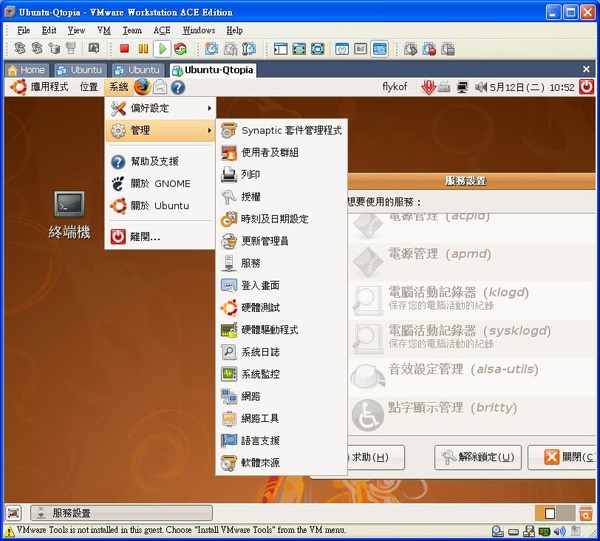600x541 pixels.
Task: Launch Firefox from the GNOME panel
Action: coord(142,87)
